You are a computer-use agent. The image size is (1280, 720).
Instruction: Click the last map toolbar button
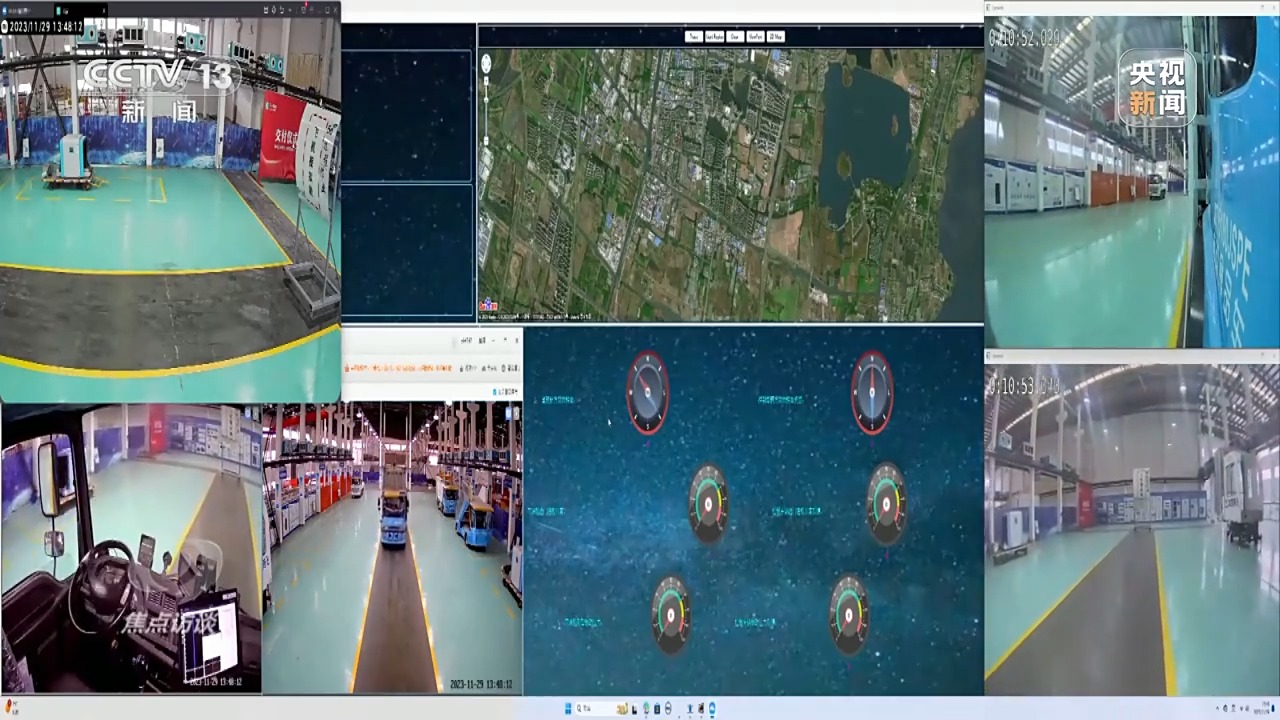click(x=776, y=37)
